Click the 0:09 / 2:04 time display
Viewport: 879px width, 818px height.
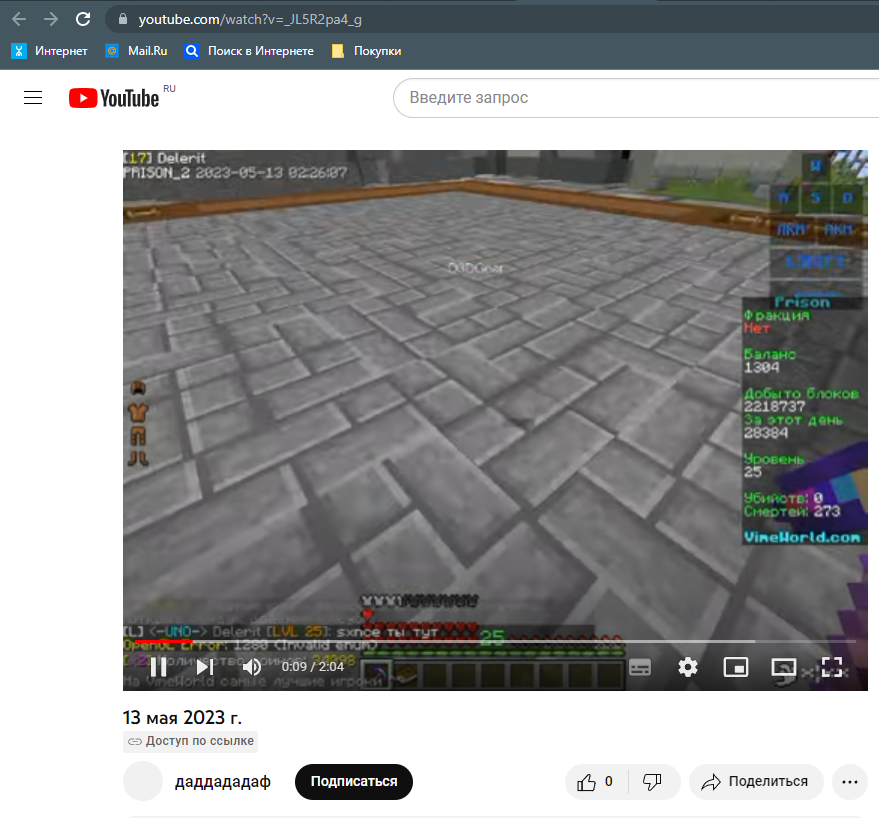[x=313, y=667]
